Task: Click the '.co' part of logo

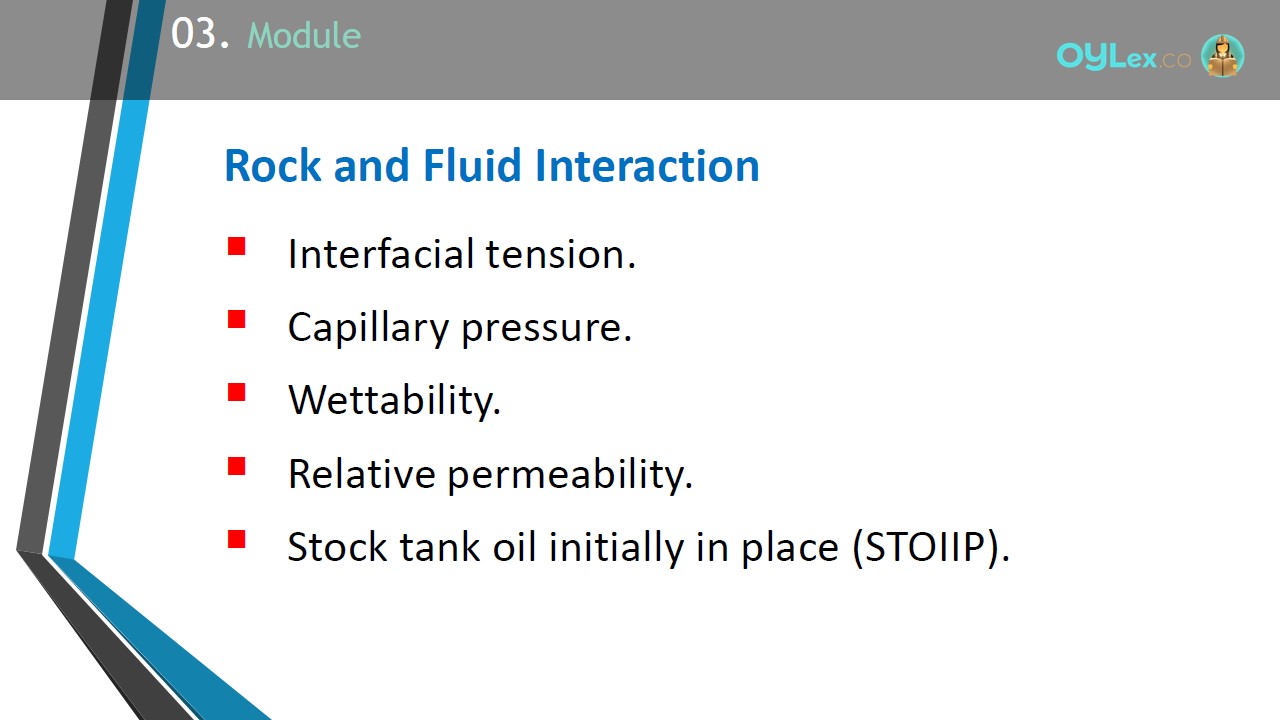Action: click(x=1176, y=59)
